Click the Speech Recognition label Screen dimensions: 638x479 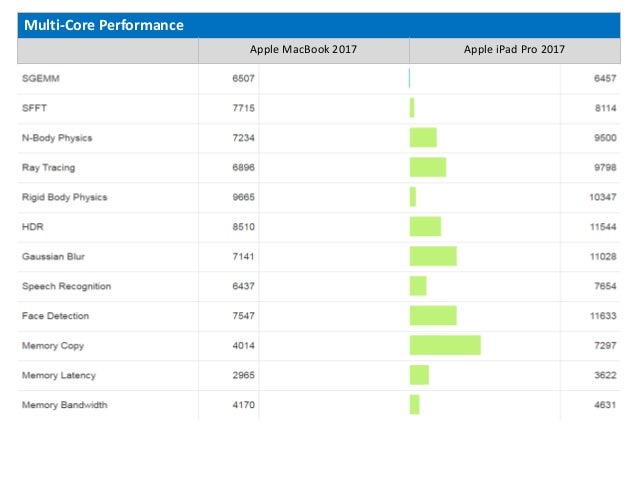pyautogui.click(x=66, y=286)
